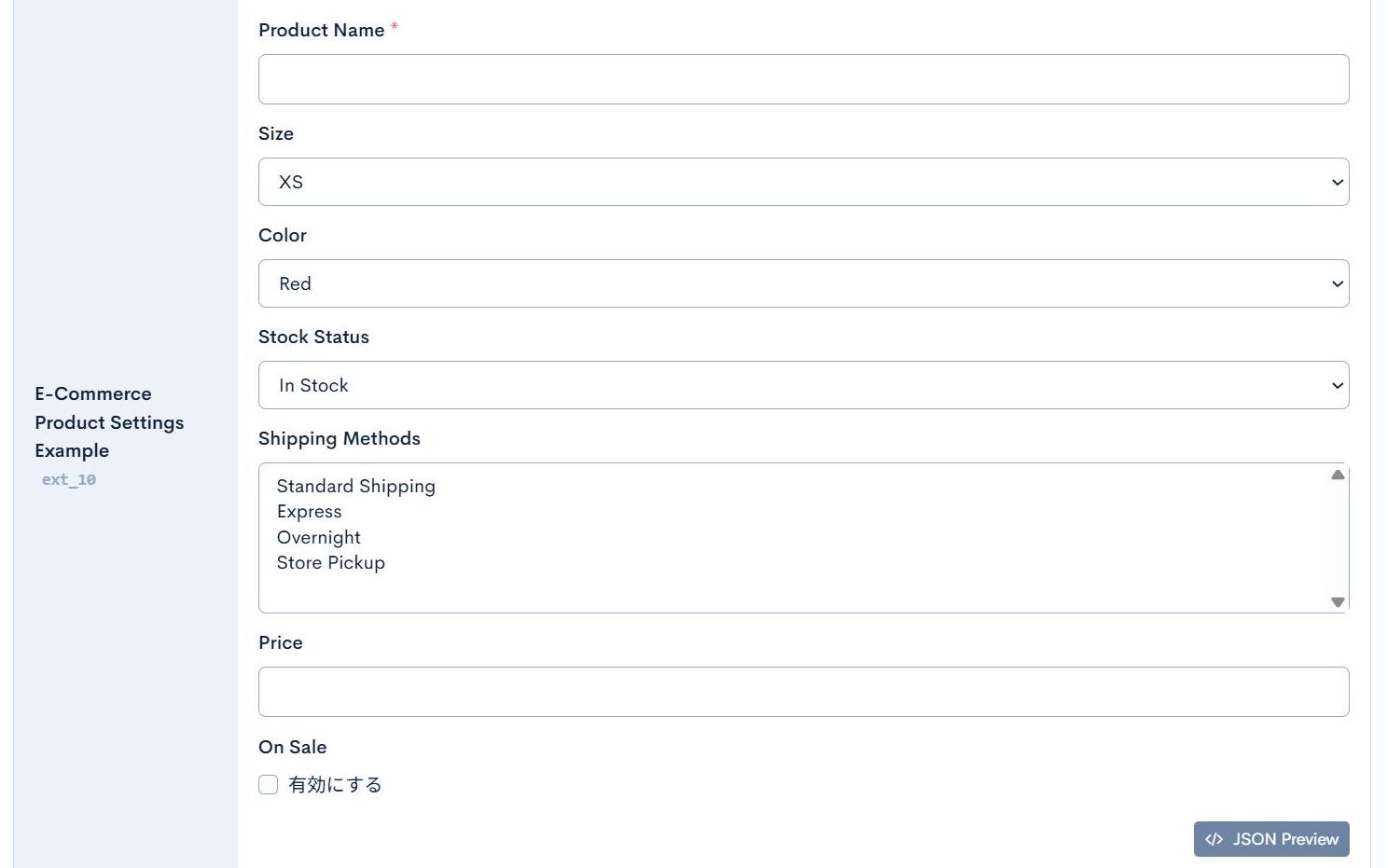Screen dimensions: 1387x868
Task: Click the JSON Preview code icon
Action: coord(1214,839)
